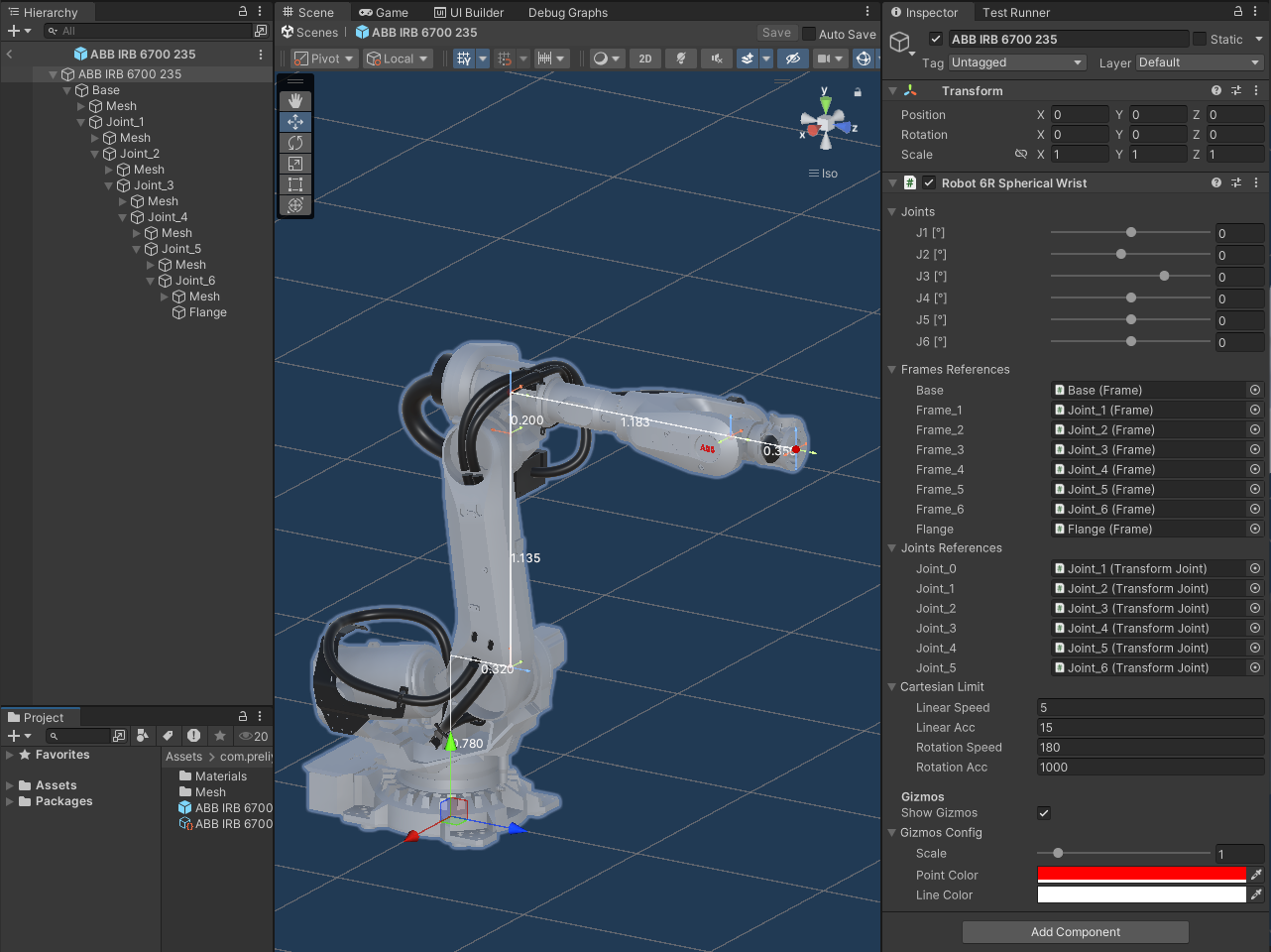Viewport: 1271px width, 952px height.
Task: Search by label in Project panel
Action: 168,736
